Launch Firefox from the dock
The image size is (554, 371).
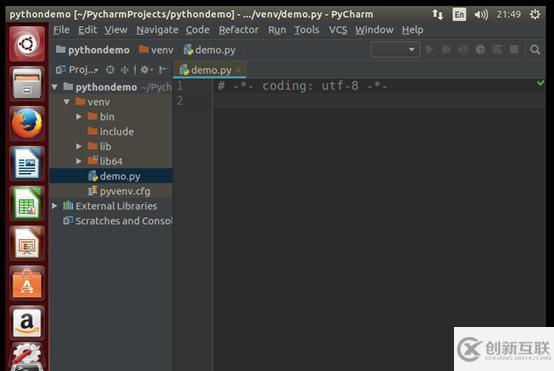pos(27,124)
